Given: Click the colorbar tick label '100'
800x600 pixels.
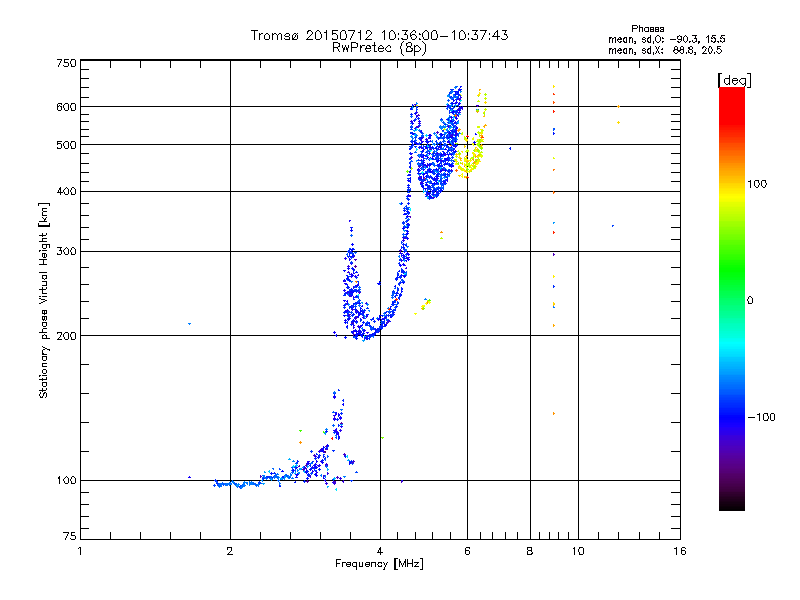Looking at the screenshot, I should click(x=757, y=184).
